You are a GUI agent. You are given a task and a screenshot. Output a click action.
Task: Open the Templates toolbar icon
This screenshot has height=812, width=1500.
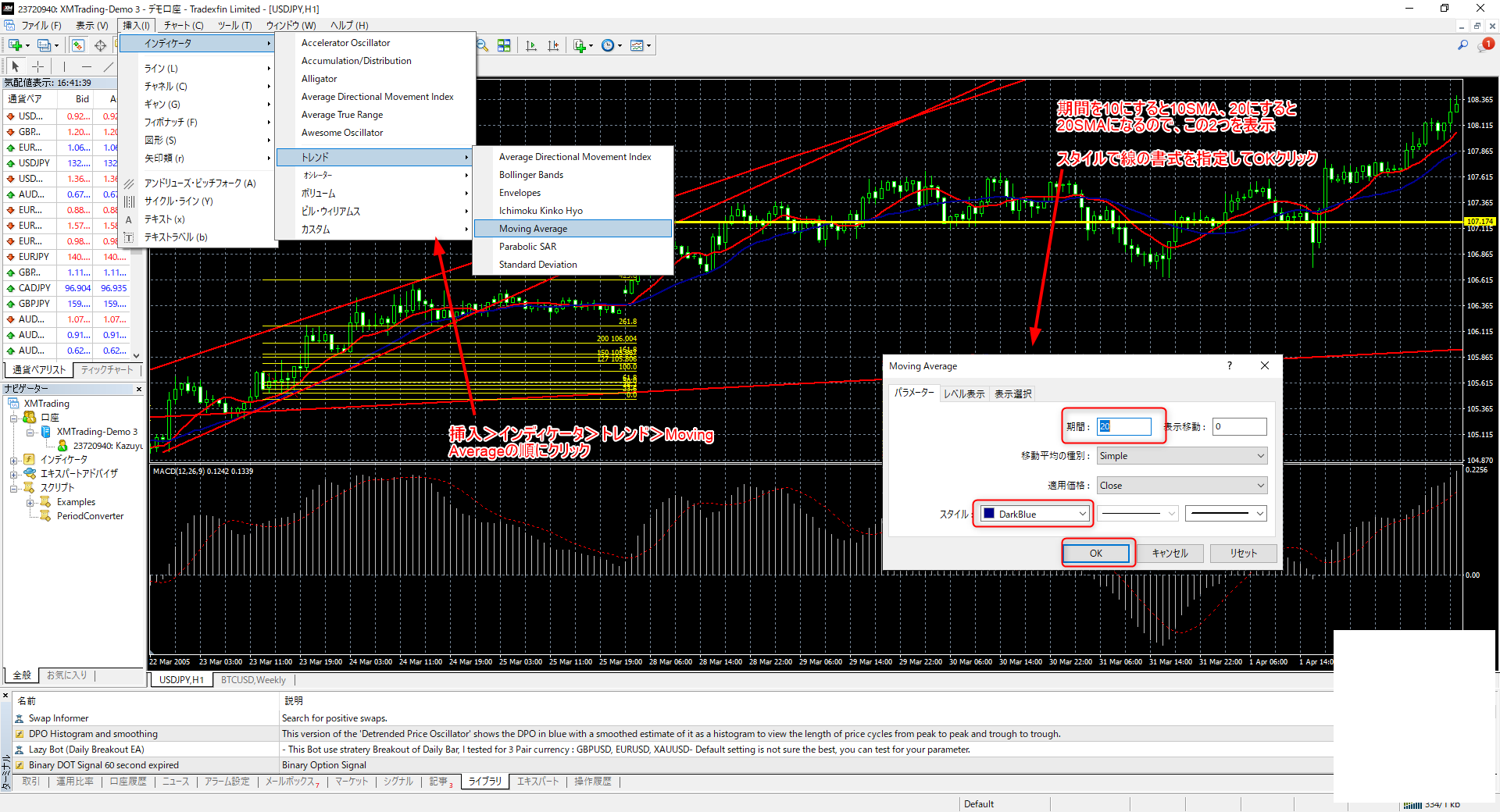coord(637,45)
